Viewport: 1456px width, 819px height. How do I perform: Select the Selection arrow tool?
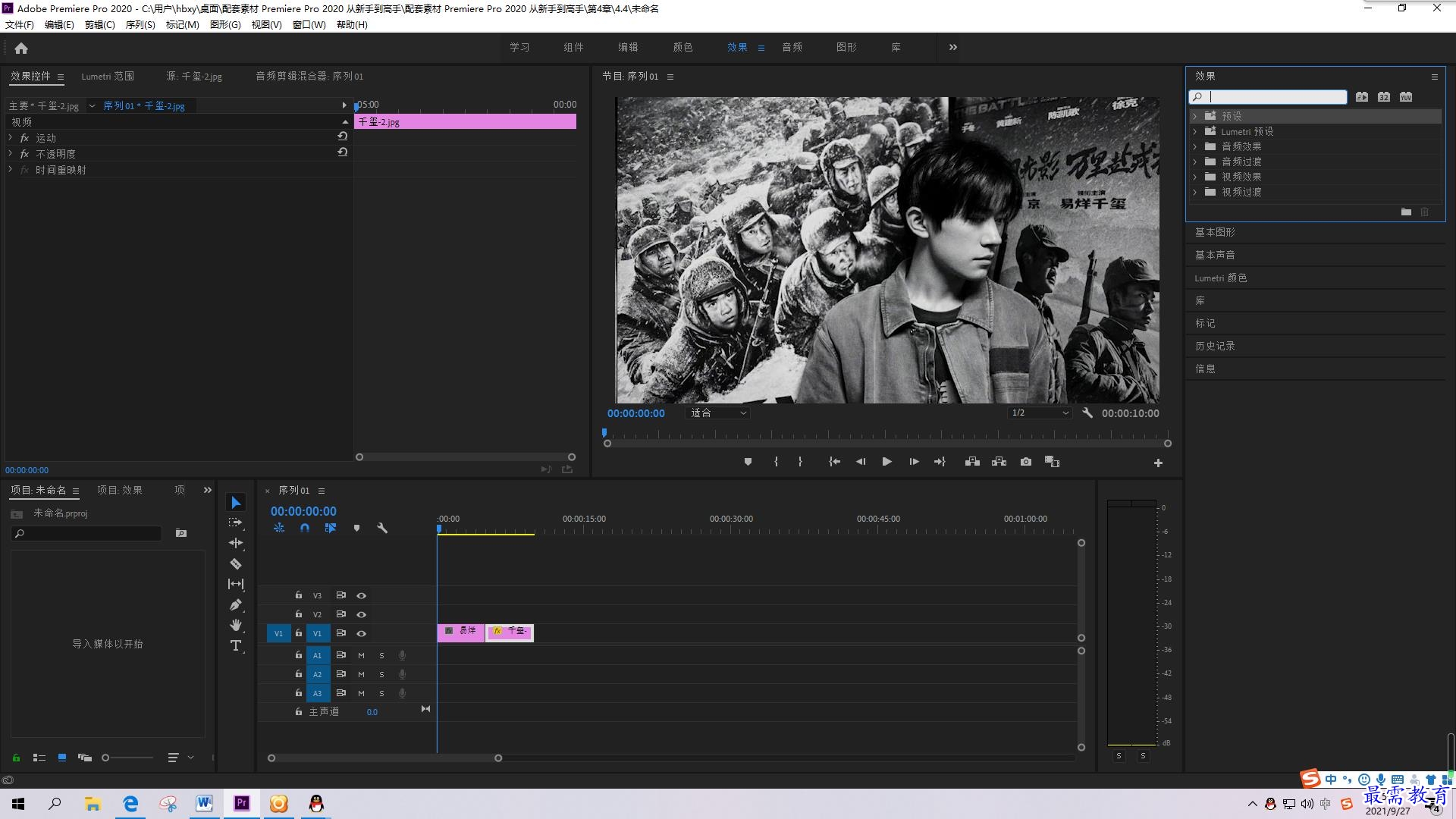(236, 503)
